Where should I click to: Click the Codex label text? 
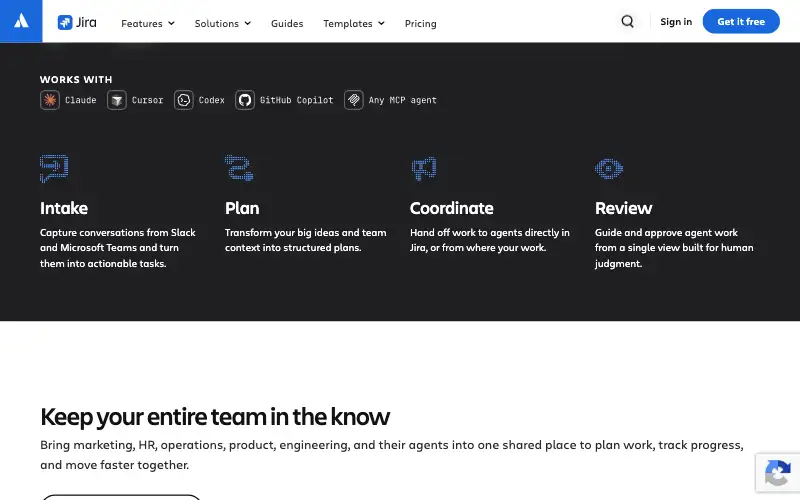click(x=212, y=100)
